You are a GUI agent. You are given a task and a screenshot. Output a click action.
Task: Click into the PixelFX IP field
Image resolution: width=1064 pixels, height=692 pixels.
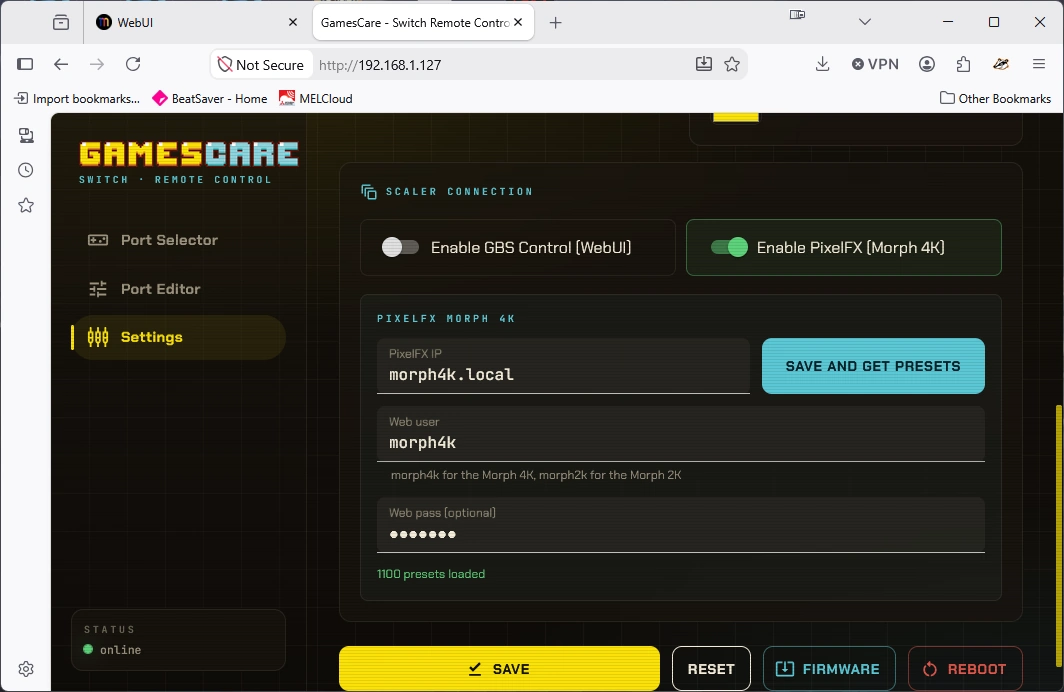(x=563, y=366)
